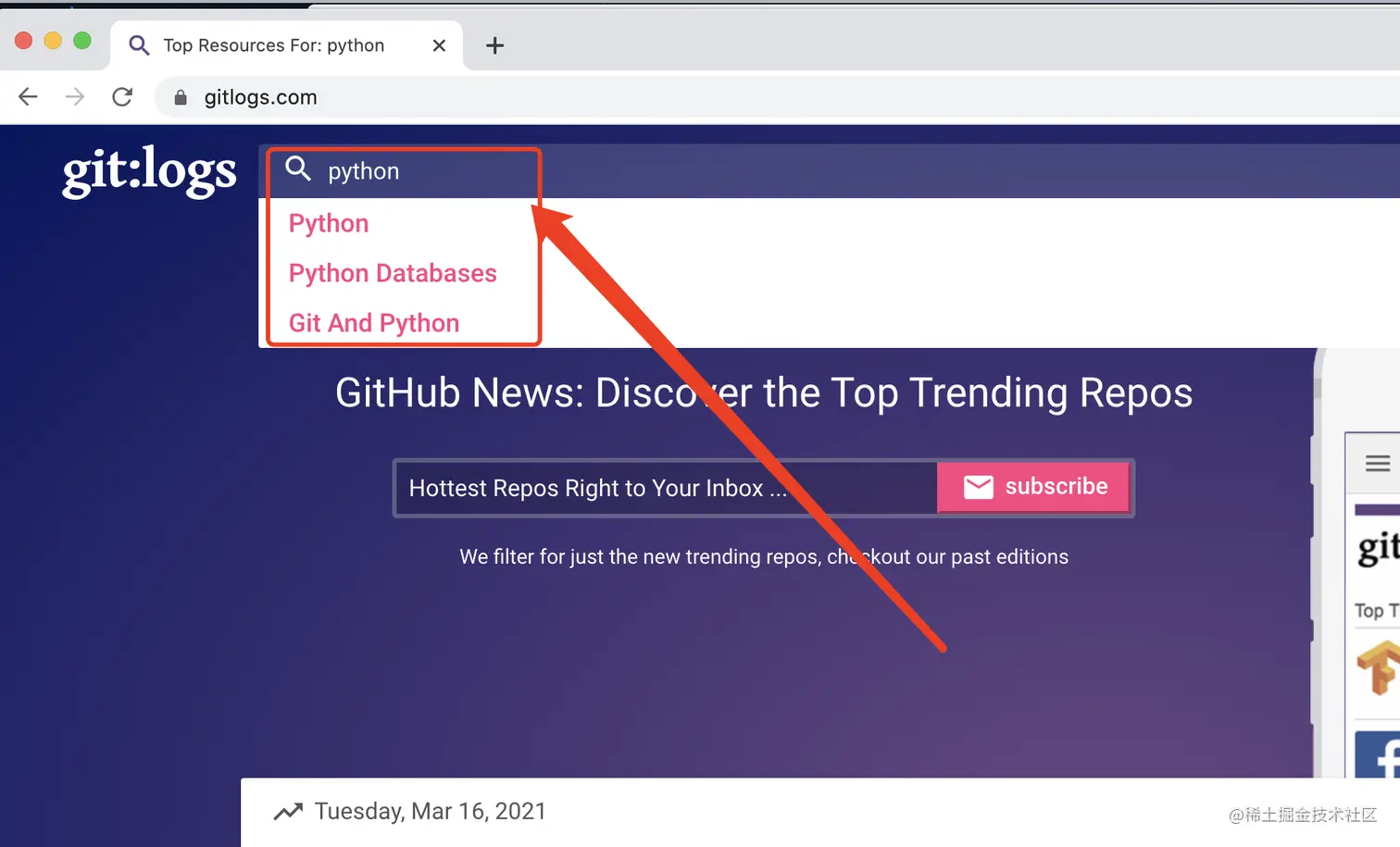Click 'checkout our past editions' text

[x=947, y=556]
